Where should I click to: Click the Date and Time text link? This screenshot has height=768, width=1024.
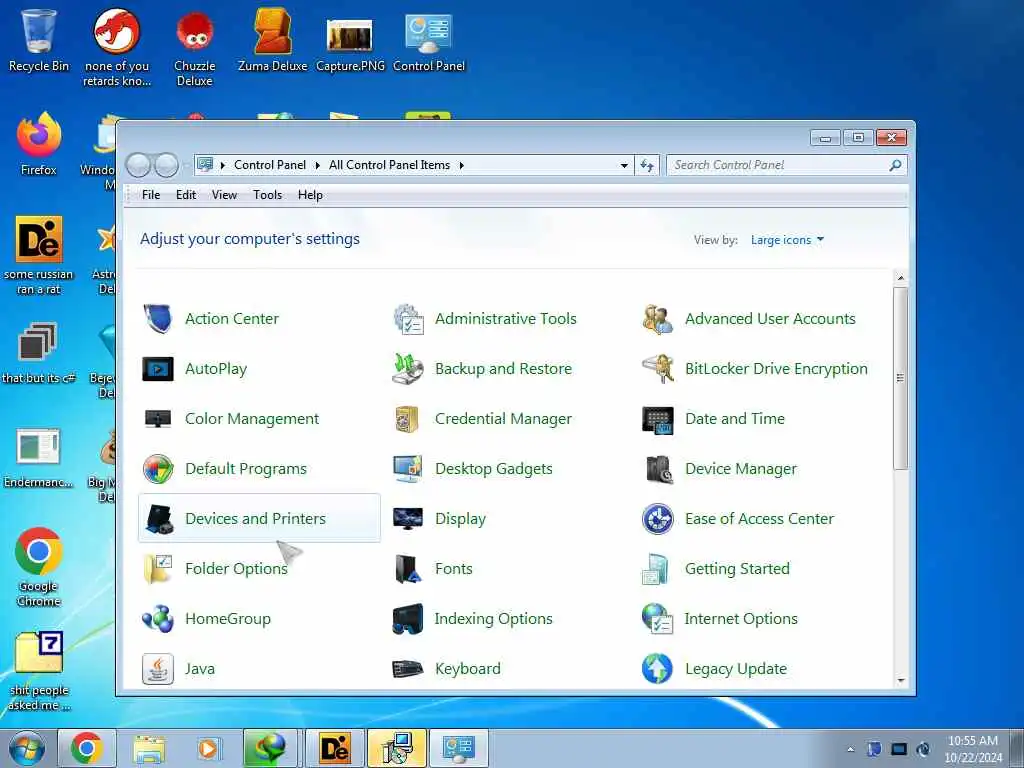(x=735, y=419)
